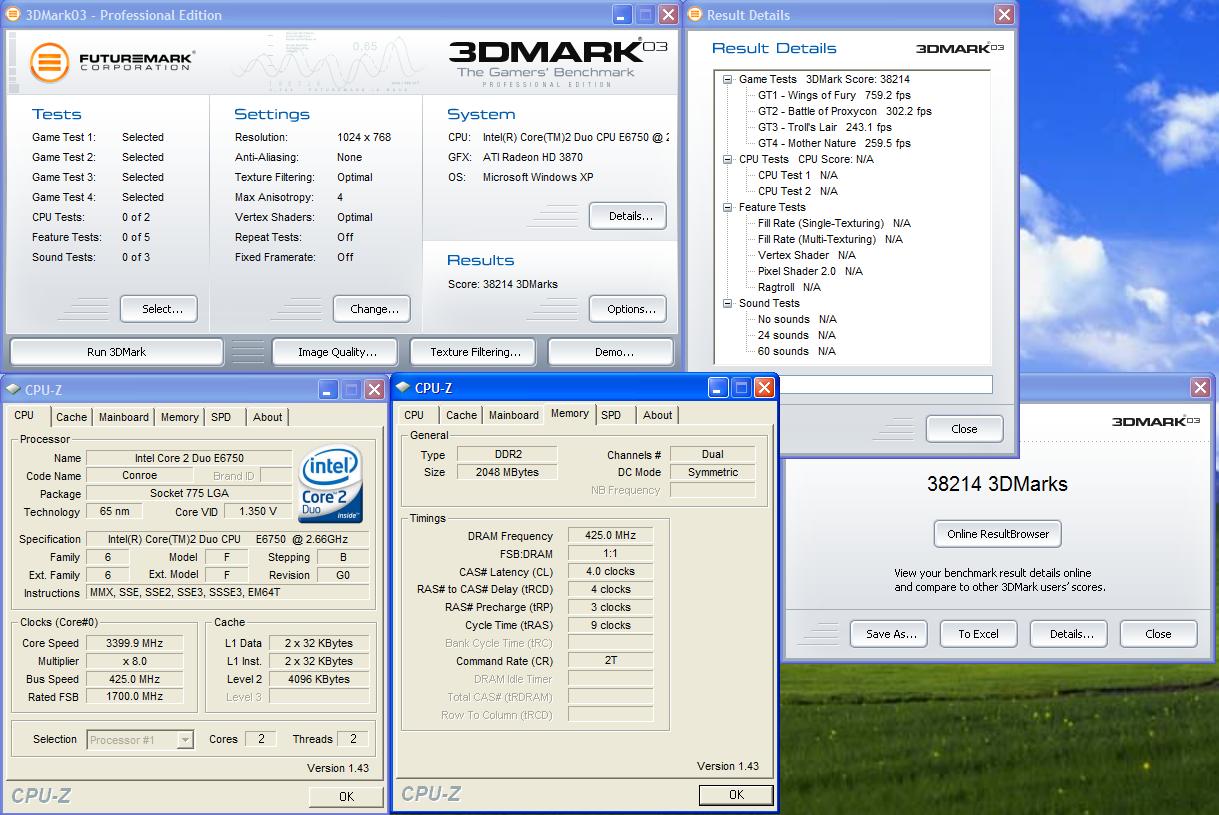
Task: Click system Details button in 3DMark03
Action: 628,215
